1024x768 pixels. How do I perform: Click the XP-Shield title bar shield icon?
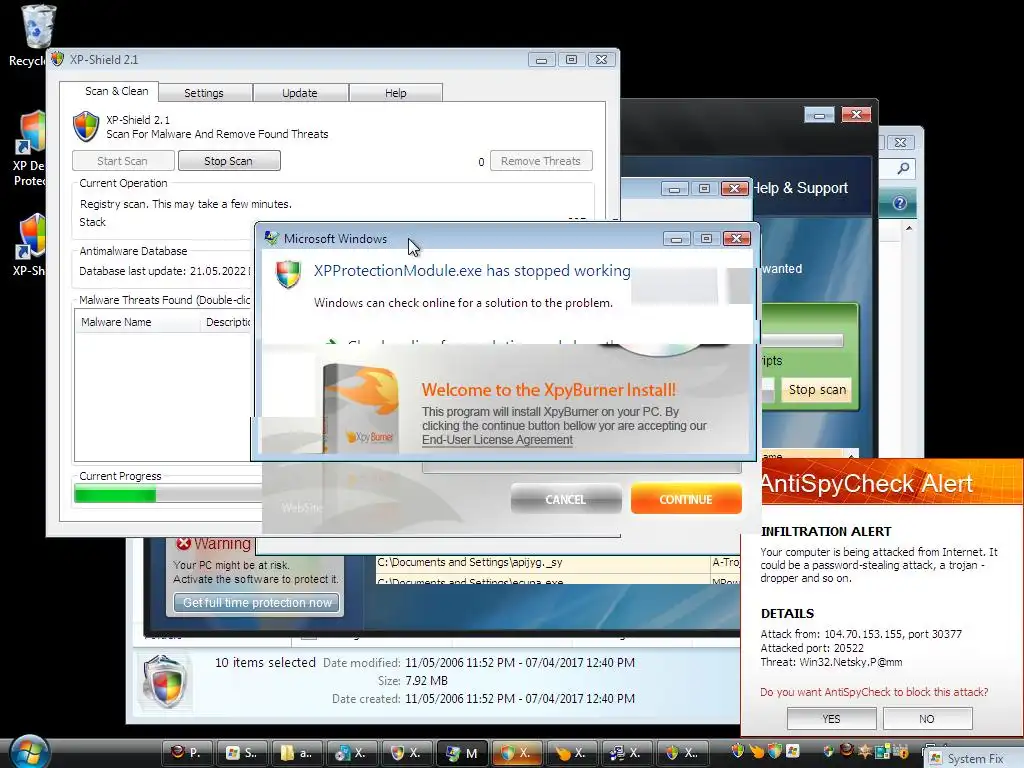pos(57,59)
